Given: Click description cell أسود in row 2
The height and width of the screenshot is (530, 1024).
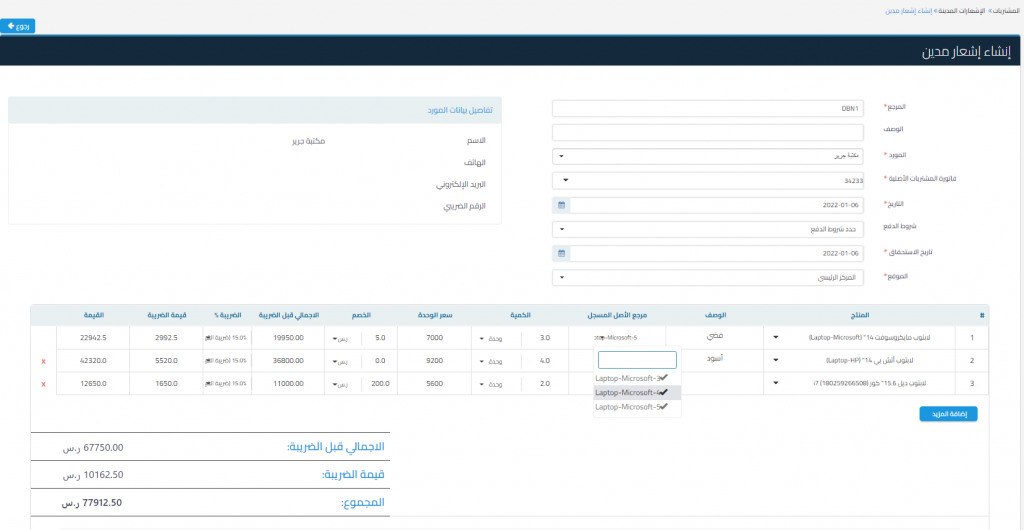Looking at the screenshot, I should [x=714, y=359].
